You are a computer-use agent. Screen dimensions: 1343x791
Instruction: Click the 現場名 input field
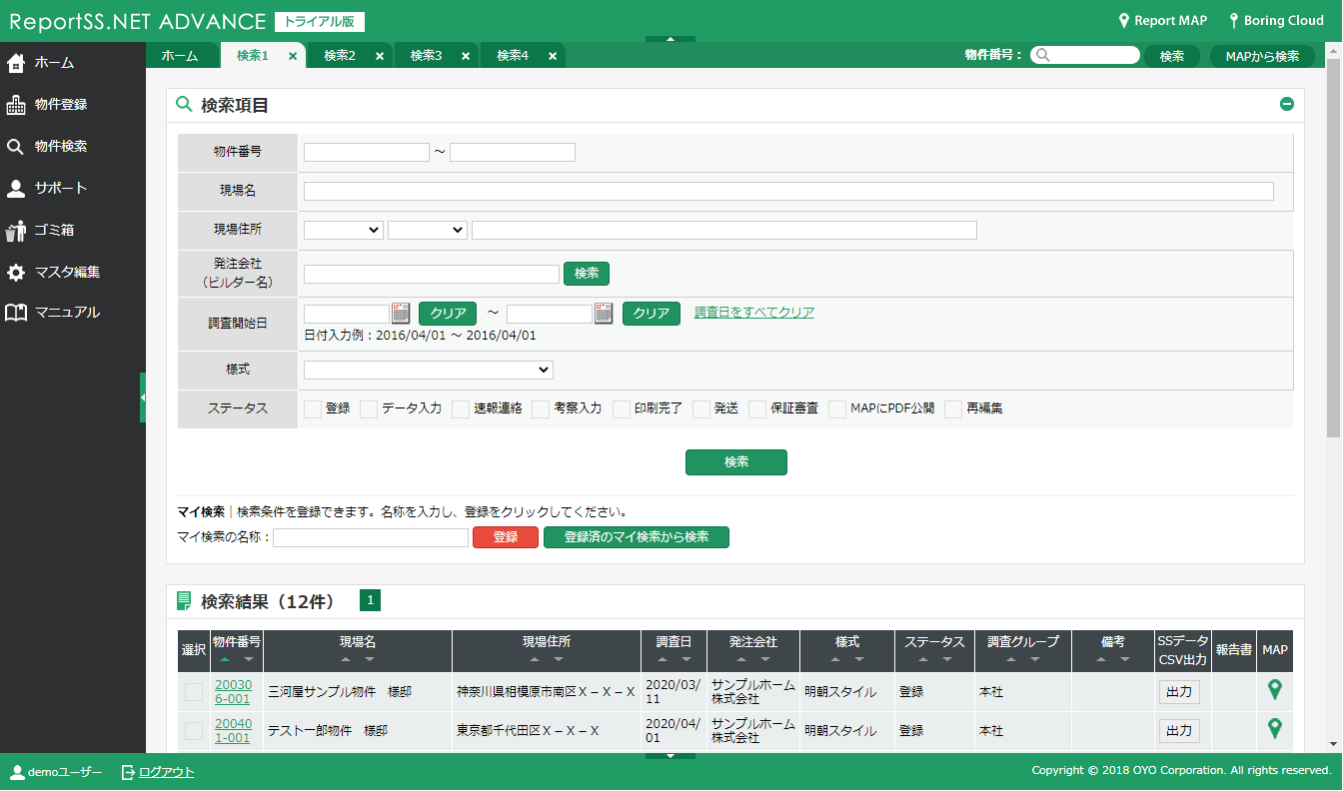pyautogui.click(x=789, y=191)
